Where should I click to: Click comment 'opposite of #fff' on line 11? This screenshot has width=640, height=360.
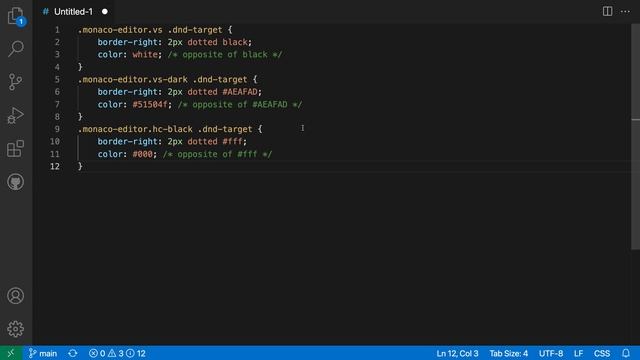click(218, 154)
